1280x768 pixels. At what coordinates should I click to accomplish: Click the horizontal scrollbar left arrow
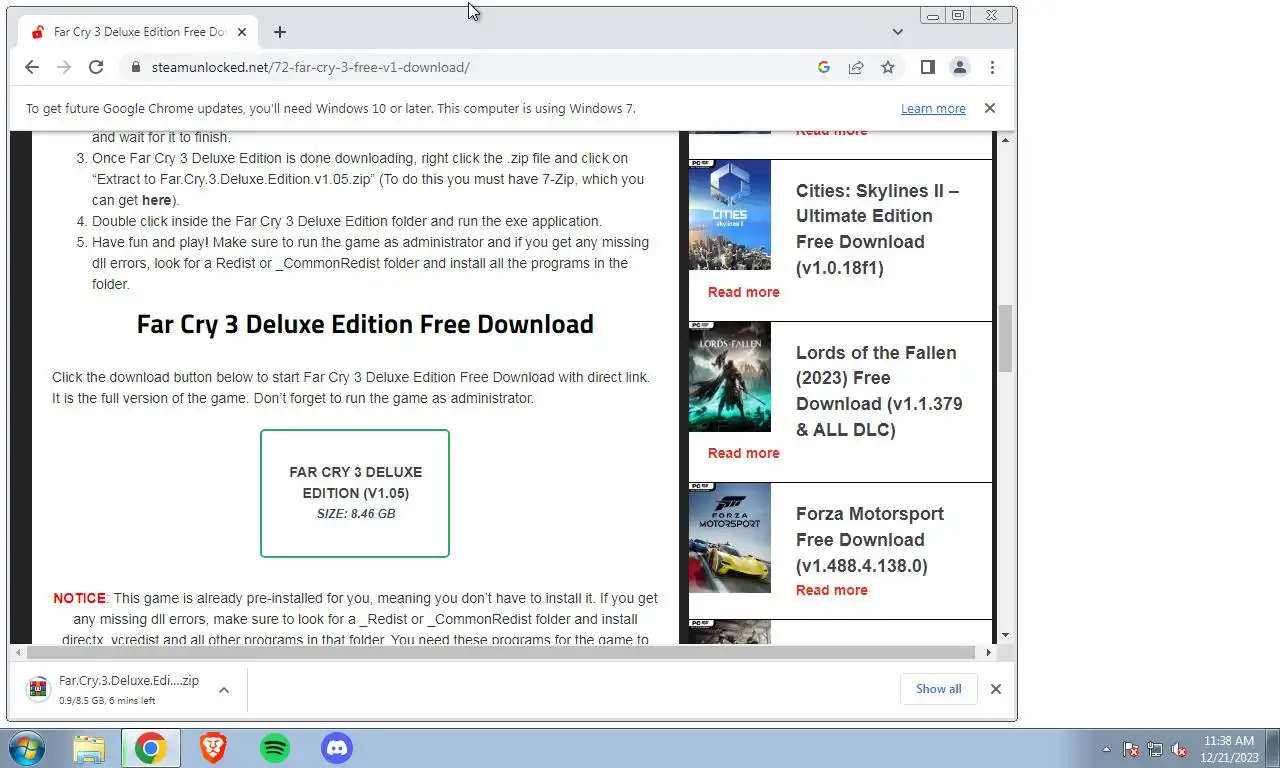(x=17, y=652)
